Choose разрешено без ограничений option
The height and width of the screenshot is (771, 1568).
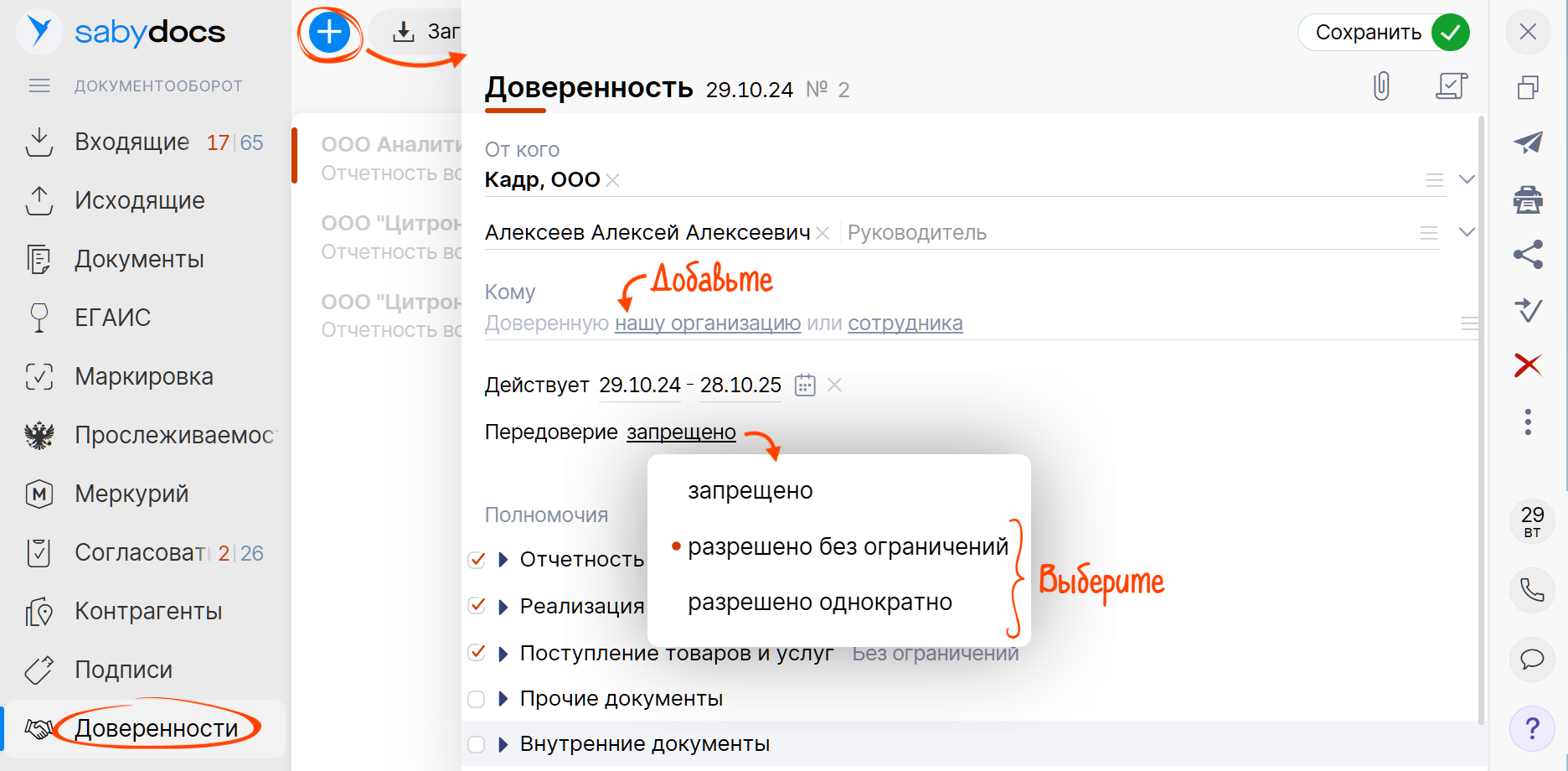pos(847,546)
